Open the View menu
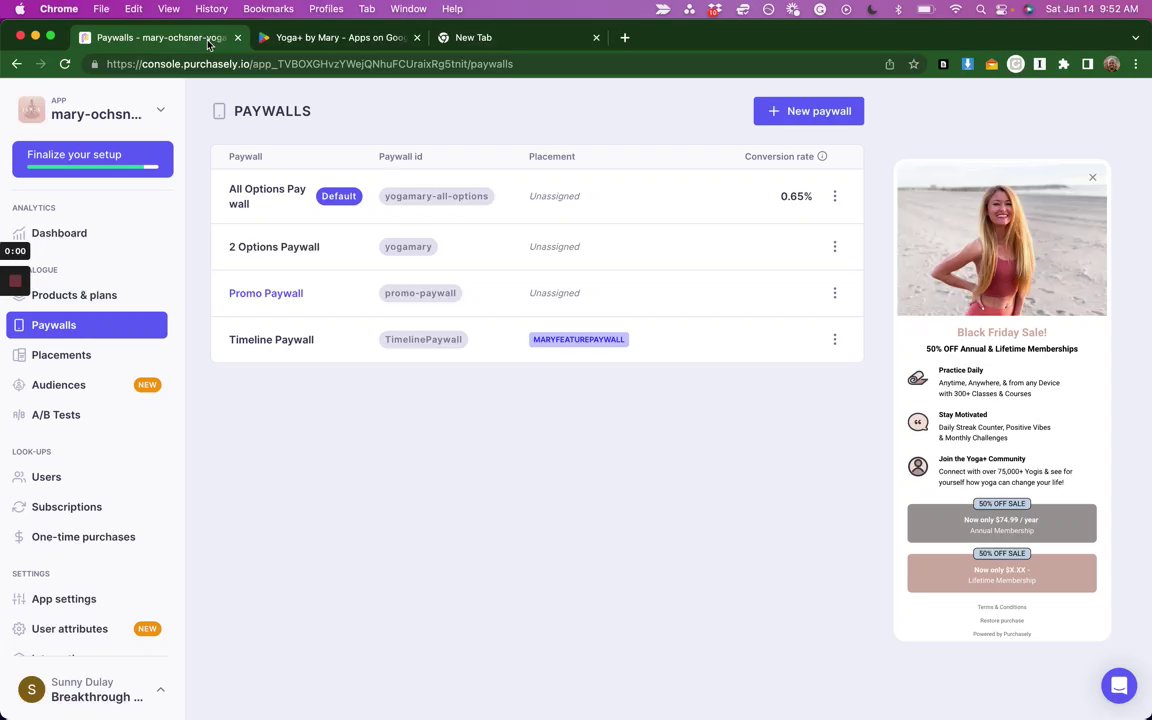This screenshot has height=720, width=1152. pos(168,9)
